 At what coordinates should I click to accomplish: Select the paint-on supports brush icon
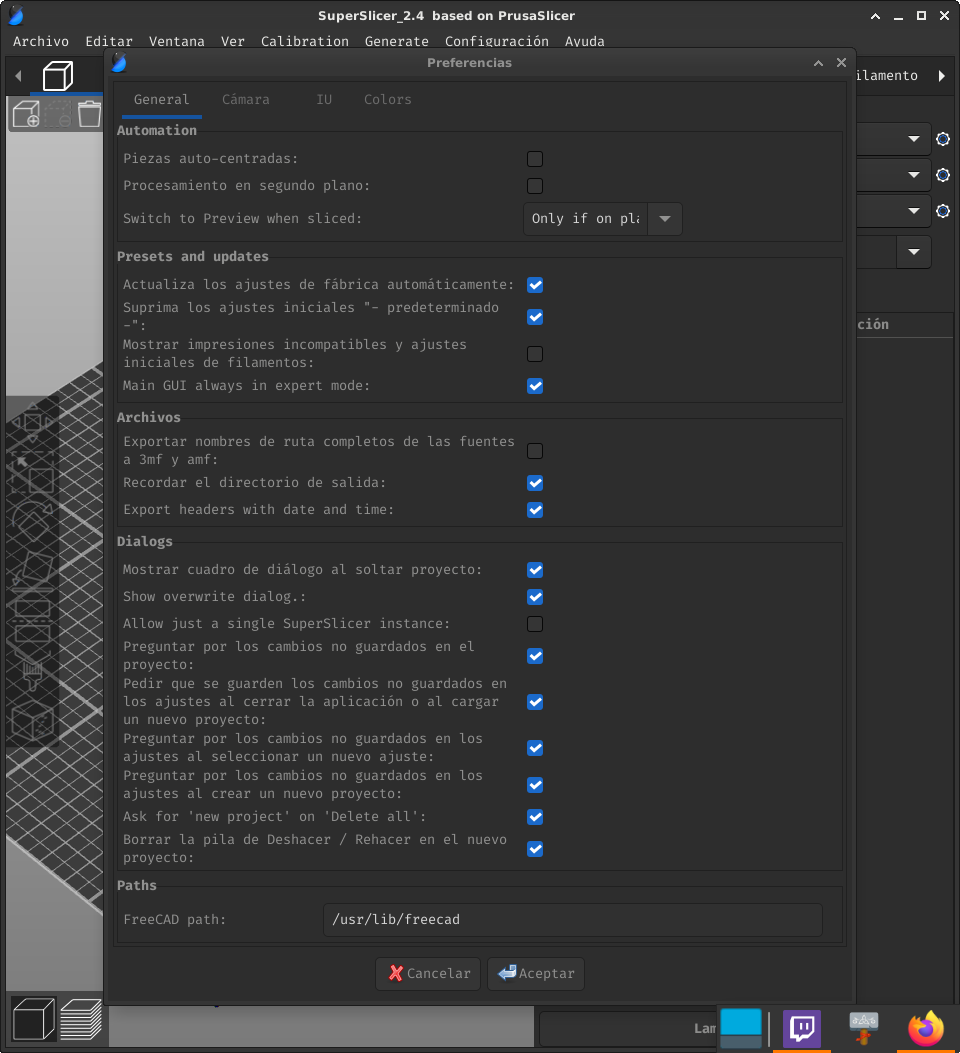pos(32,675)
